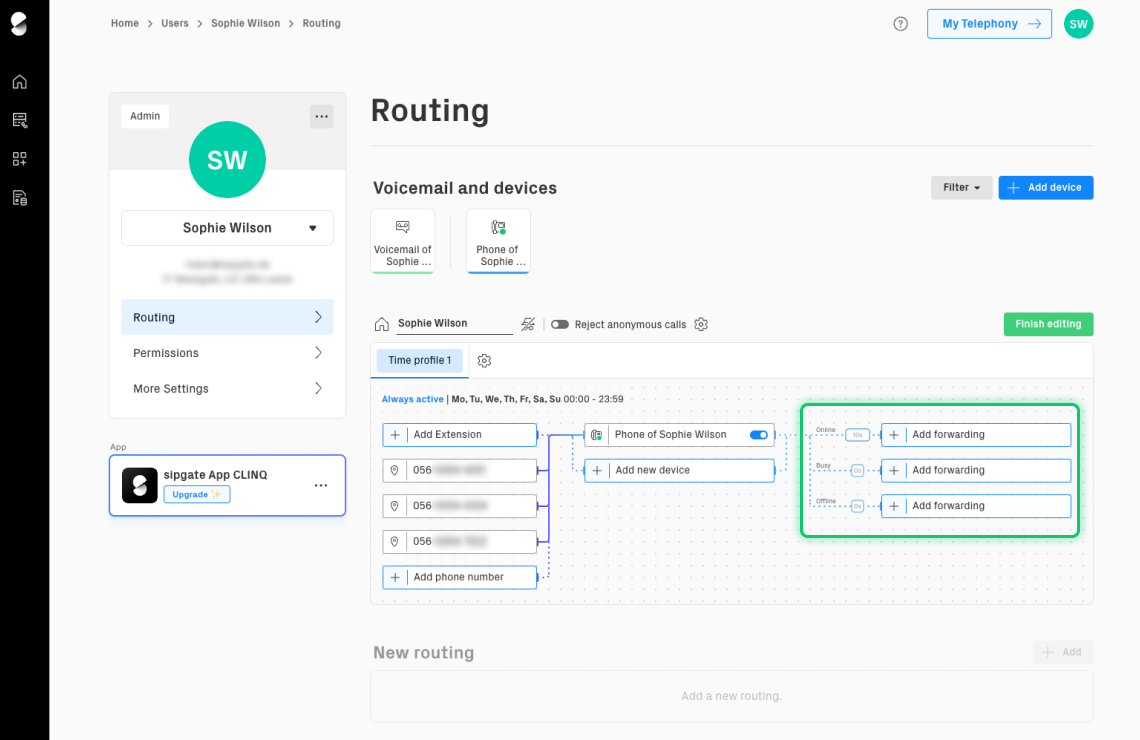Click the 'Add a new routing.' placeholder area
Screen dimensions: 1140x740
[x=731, y=696]
